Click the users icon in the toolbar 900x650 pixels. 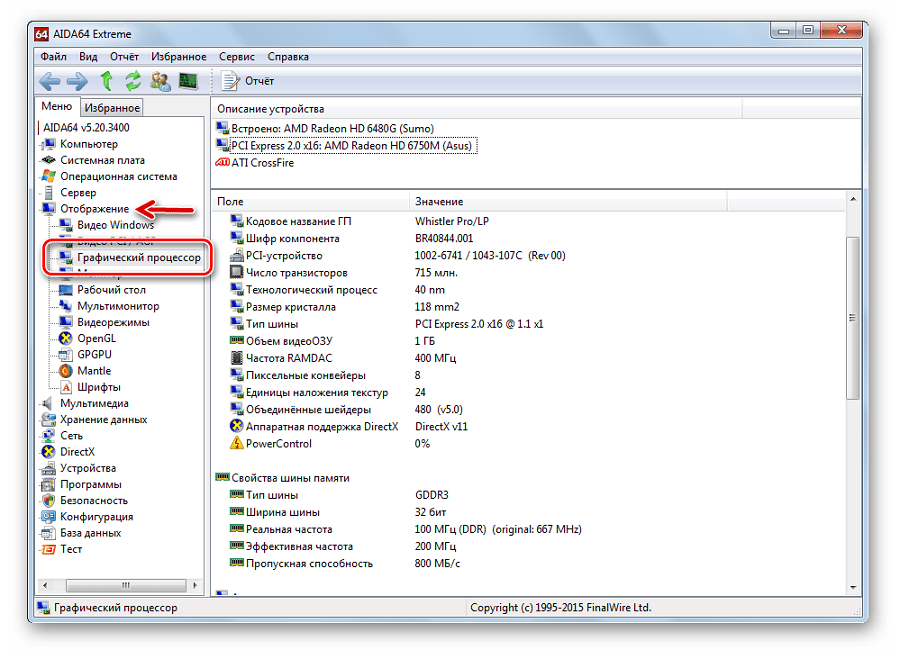pyautogui.click(x=160, y=81)
